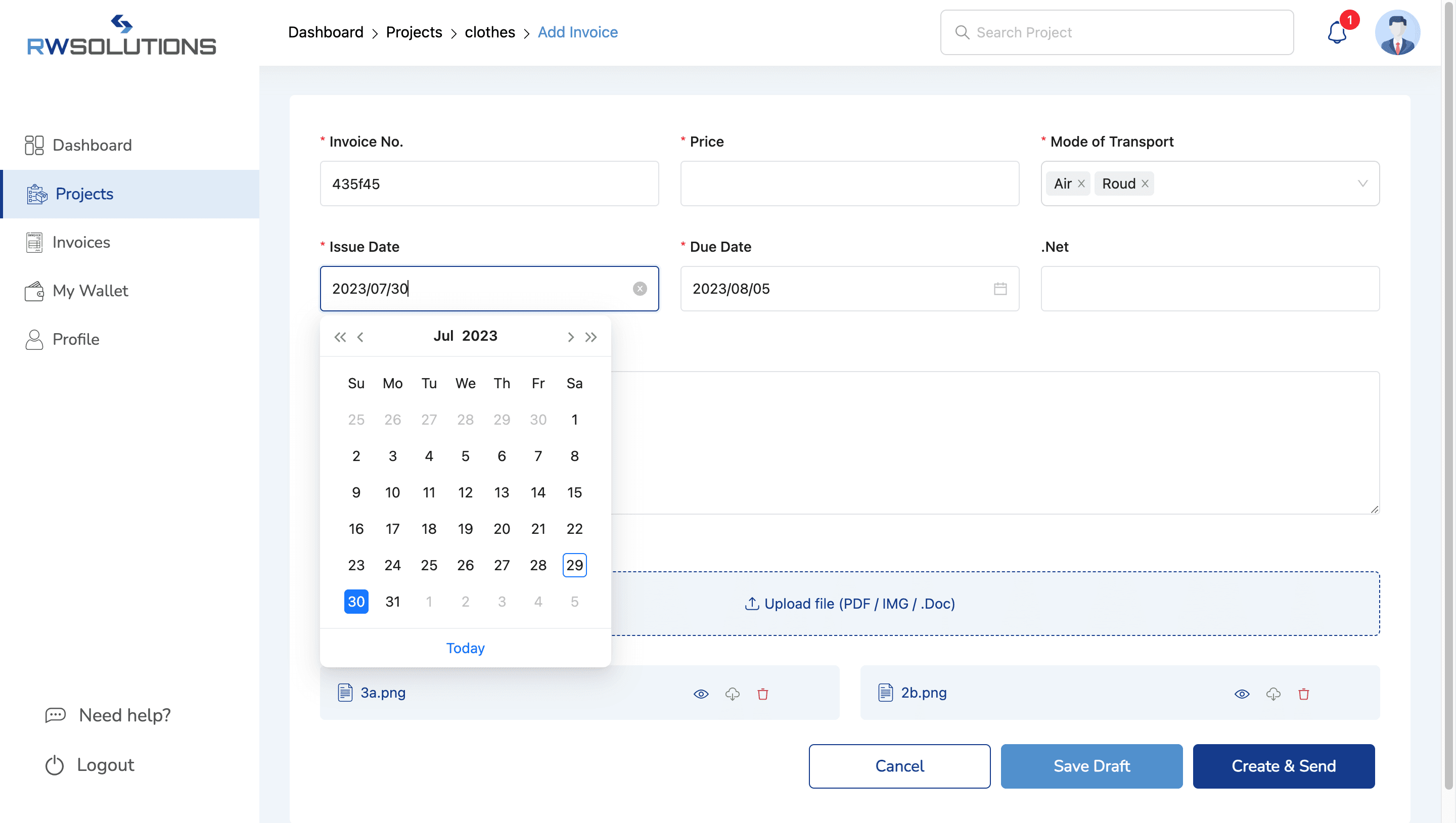Pick July 20 in the calendar
Image resolution: width=1456 pixels, height=823 pixels.
[502, 529]
